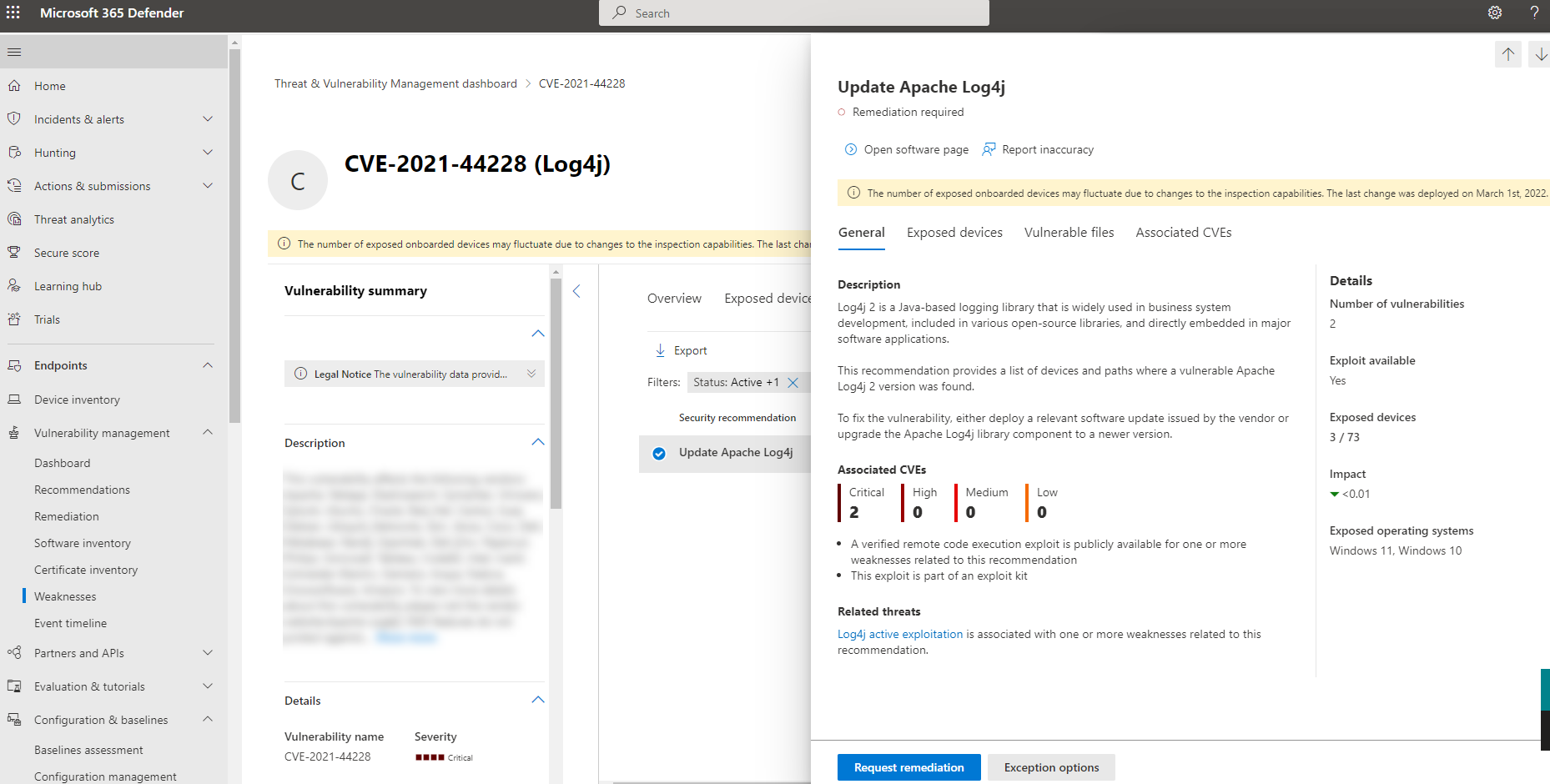Click the Search input field
Screen dimensions: 1550x784
click(x=794, y=13)
